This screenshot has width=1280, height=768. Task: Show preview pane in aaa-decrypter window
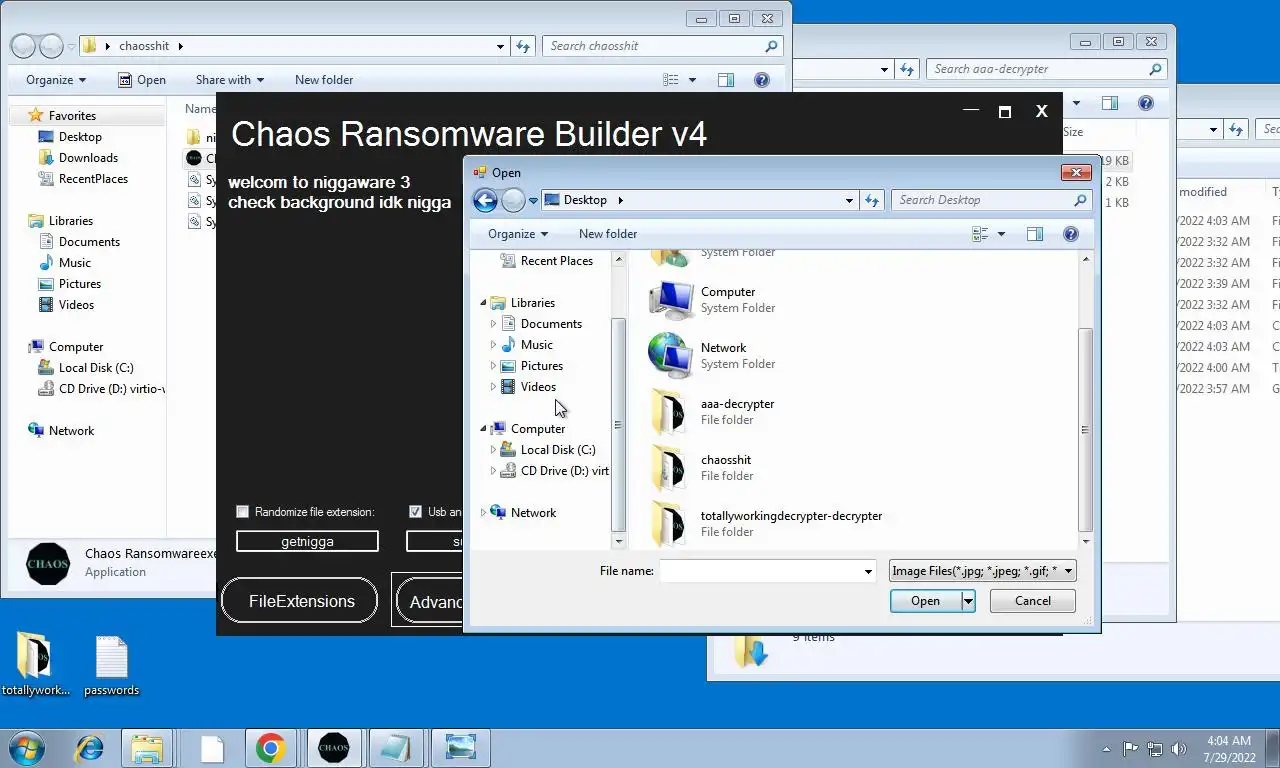[1110, 103]
